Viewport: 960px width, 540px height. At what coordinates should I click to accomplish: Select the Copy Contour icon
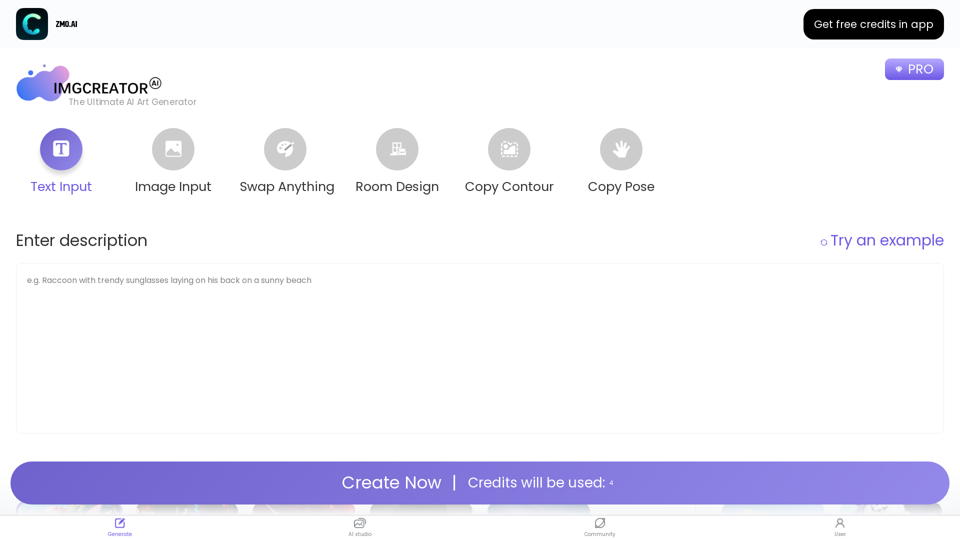[509, 149]
